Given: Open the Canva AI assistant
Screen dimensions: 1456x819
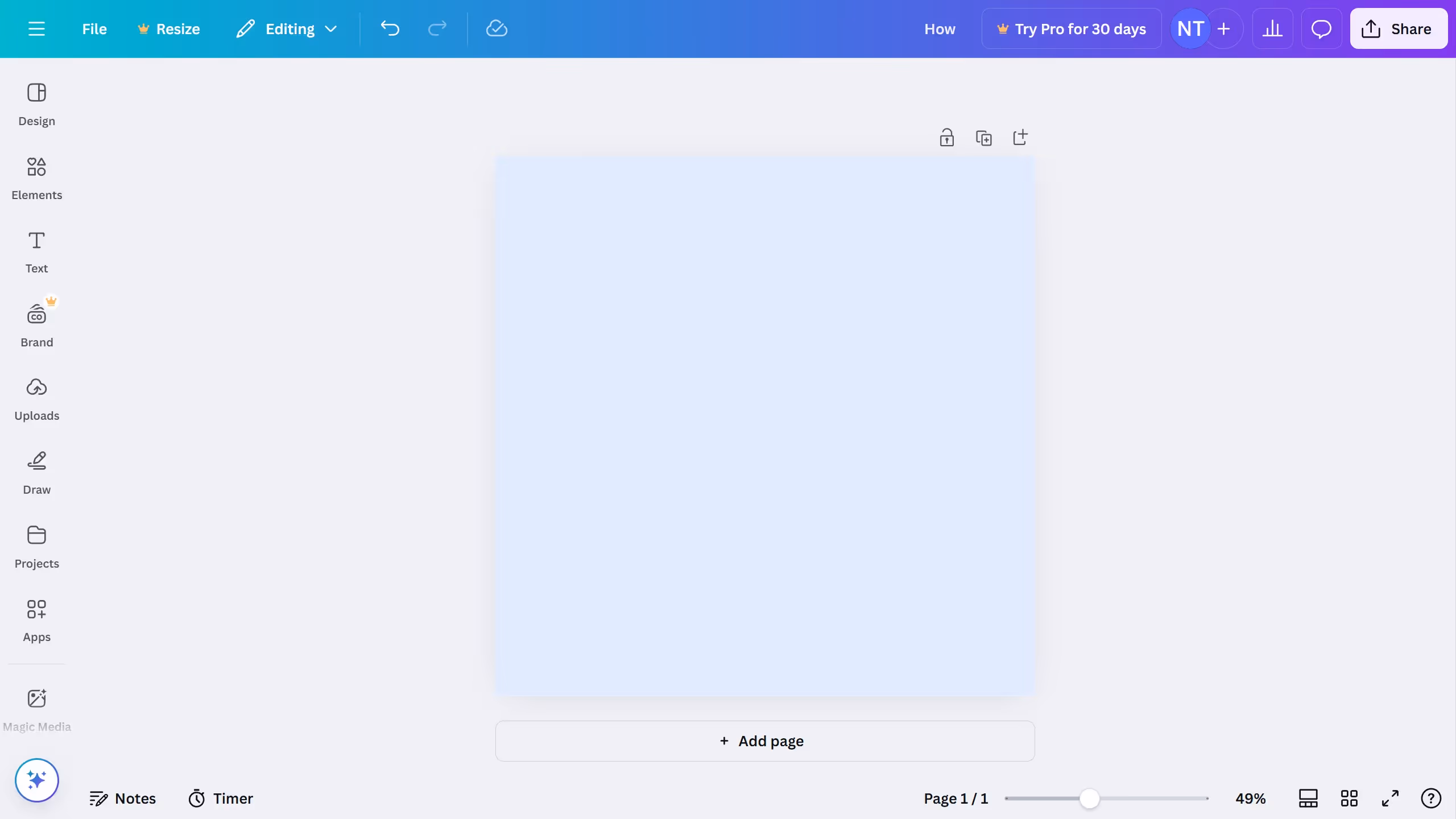Looking at the screenshot, I should [x=36, y=780].
